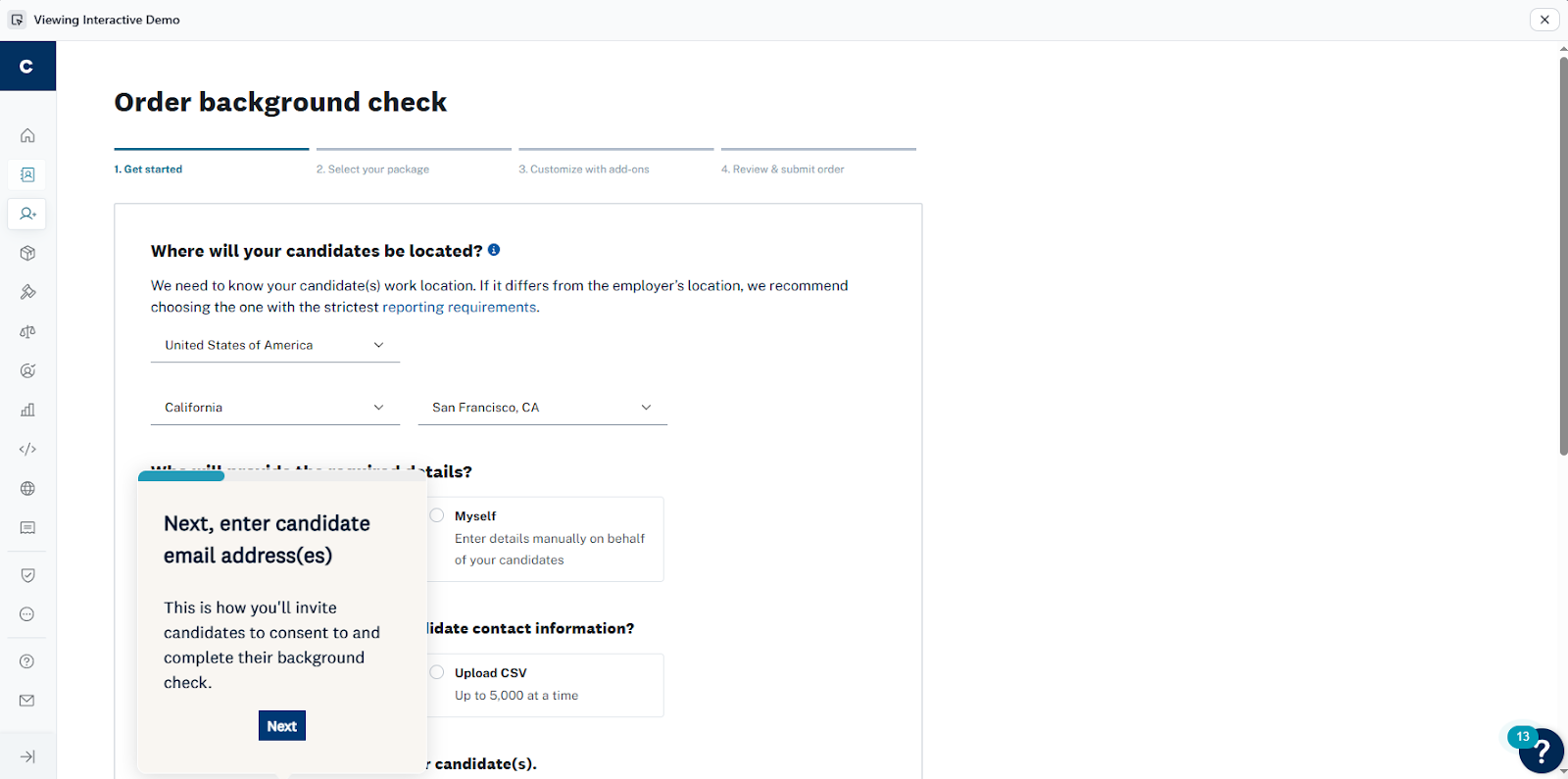The height and width of the screenshot is (779, 1568).
Task: Click the page vertical scrollbar
Action: click(x=1563, y=255)
